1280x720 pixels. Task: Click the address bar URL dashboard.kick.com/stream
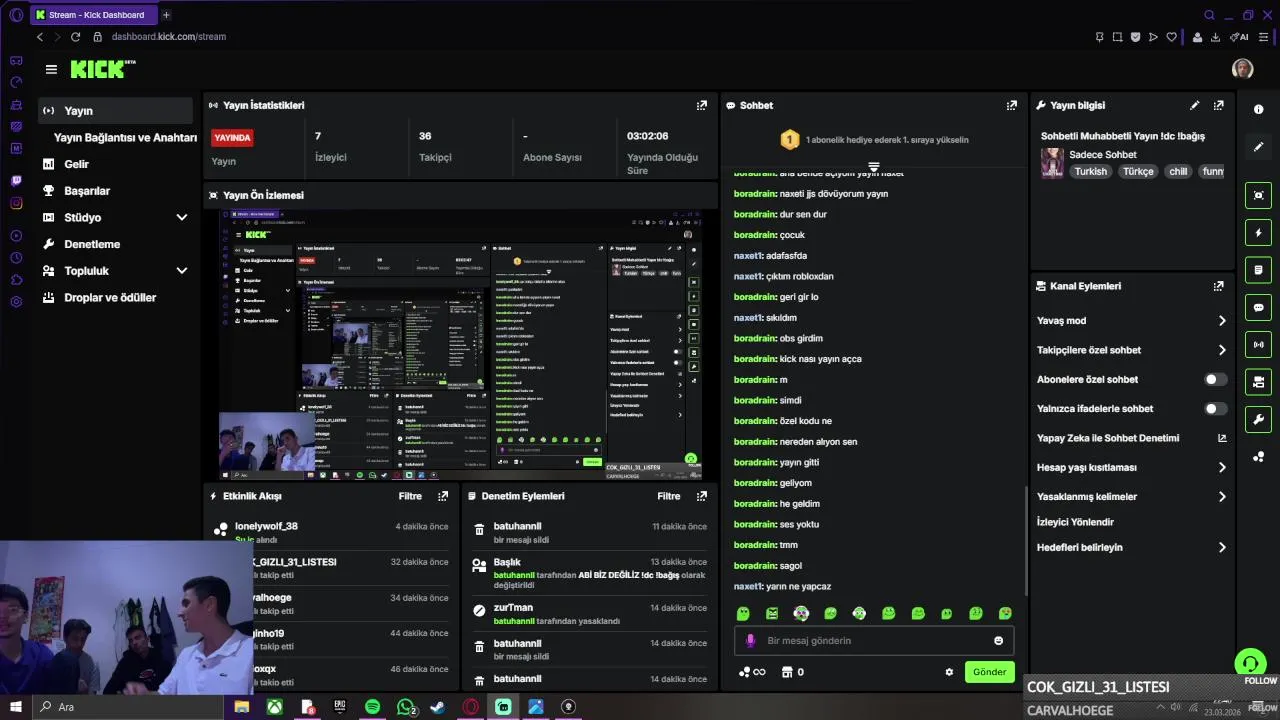[169, 37]
